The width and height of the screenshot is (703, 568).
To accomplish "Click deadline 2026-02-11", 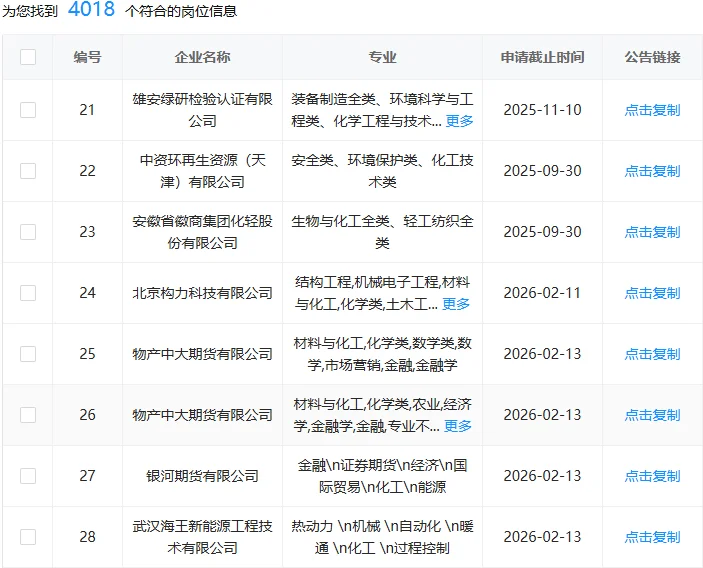I will point(542,293).
